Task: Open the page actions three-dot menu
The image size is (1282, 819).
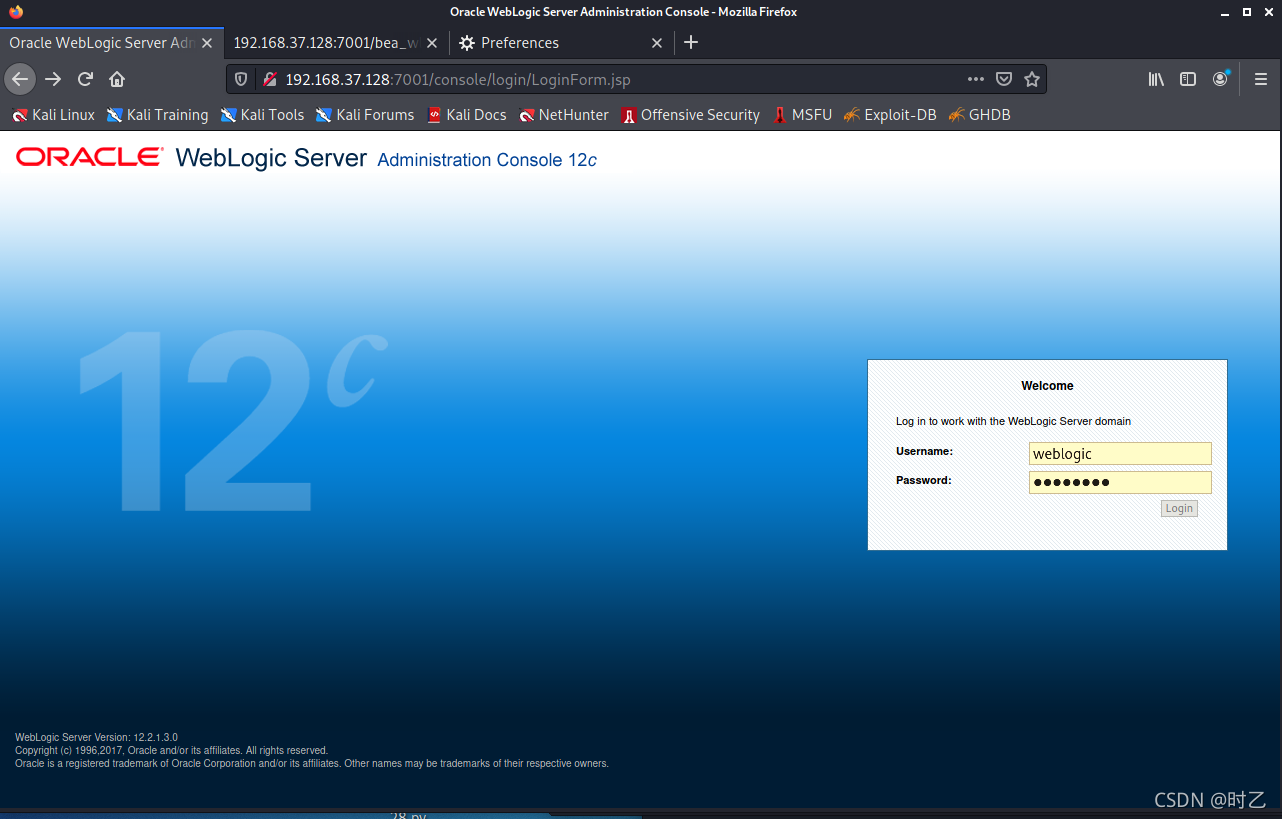Action: coord(976,79)
